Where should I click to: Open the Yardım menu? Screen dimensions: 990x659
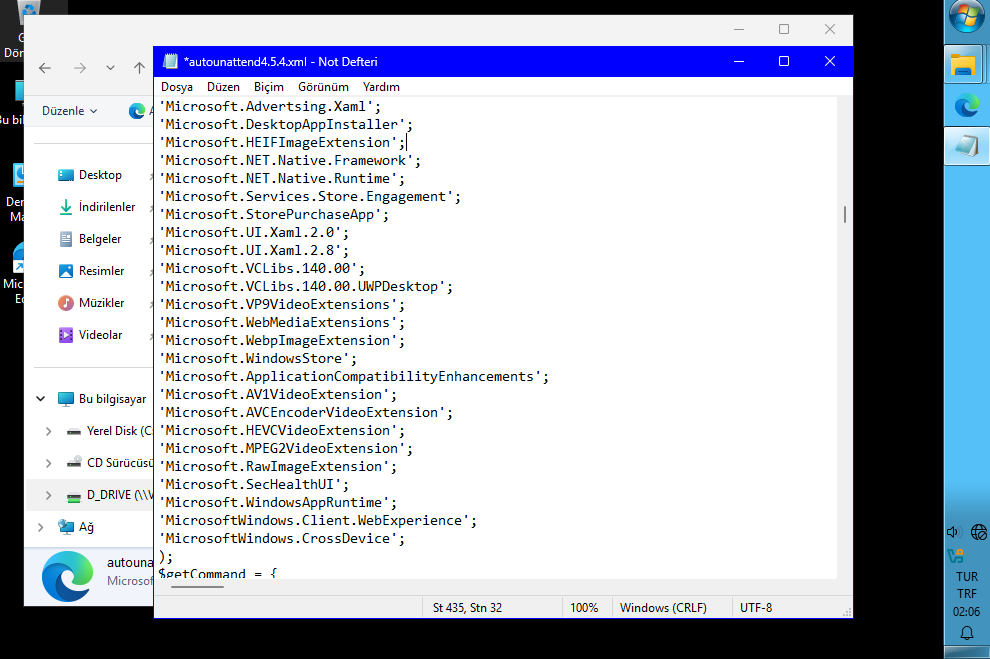click(x=381, y=86)
